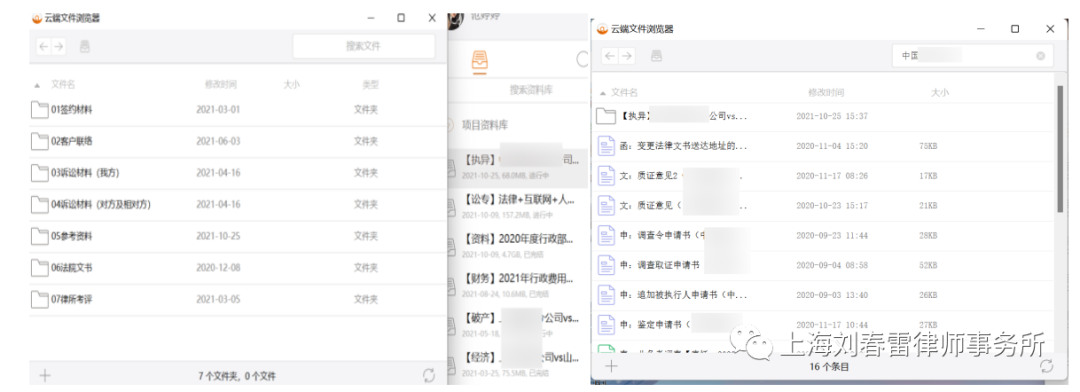This screenshot has width=1080, height=392.
Task: Select the 【经济】 project in middle panel
Action: tap(519, 365)
